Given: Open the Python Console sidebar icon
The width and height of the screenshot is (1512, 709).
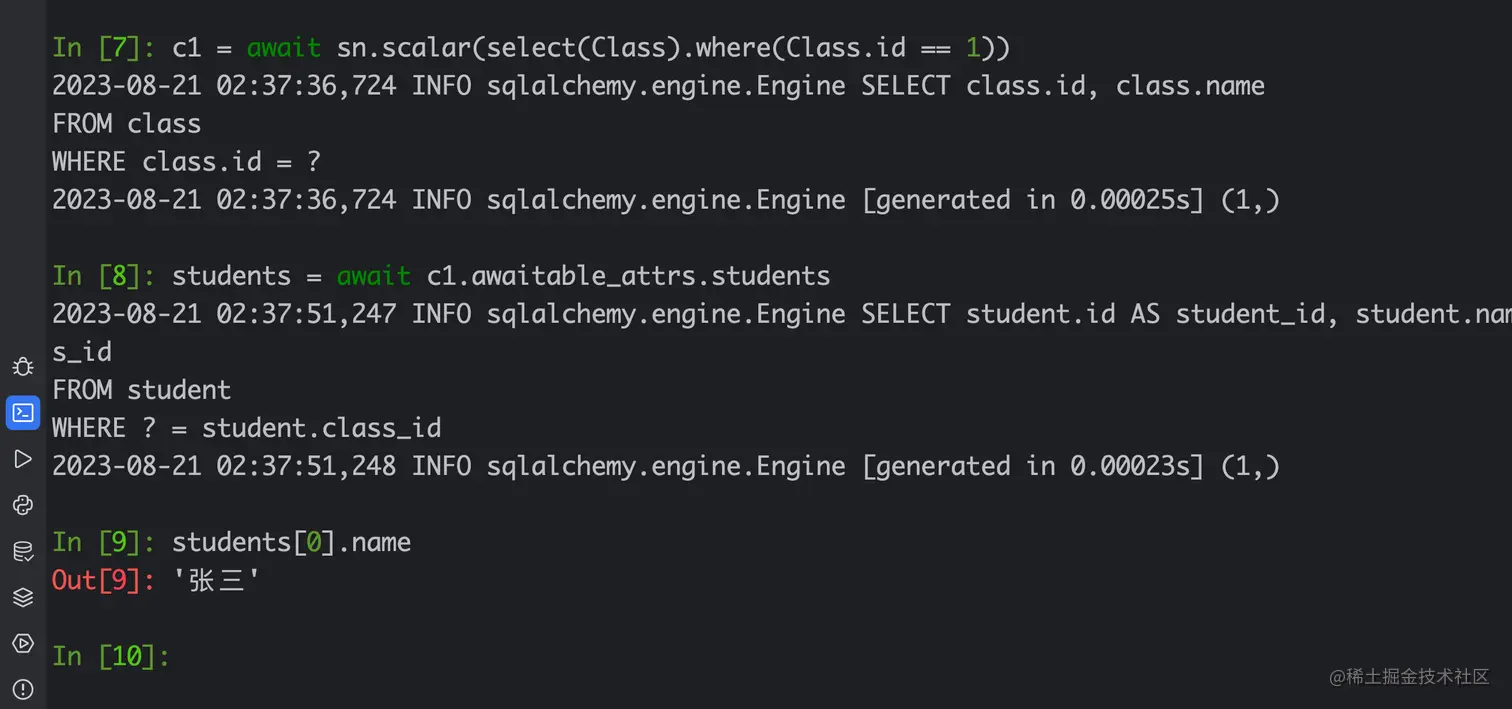Looking at the screenshot, I should [23, 505].
